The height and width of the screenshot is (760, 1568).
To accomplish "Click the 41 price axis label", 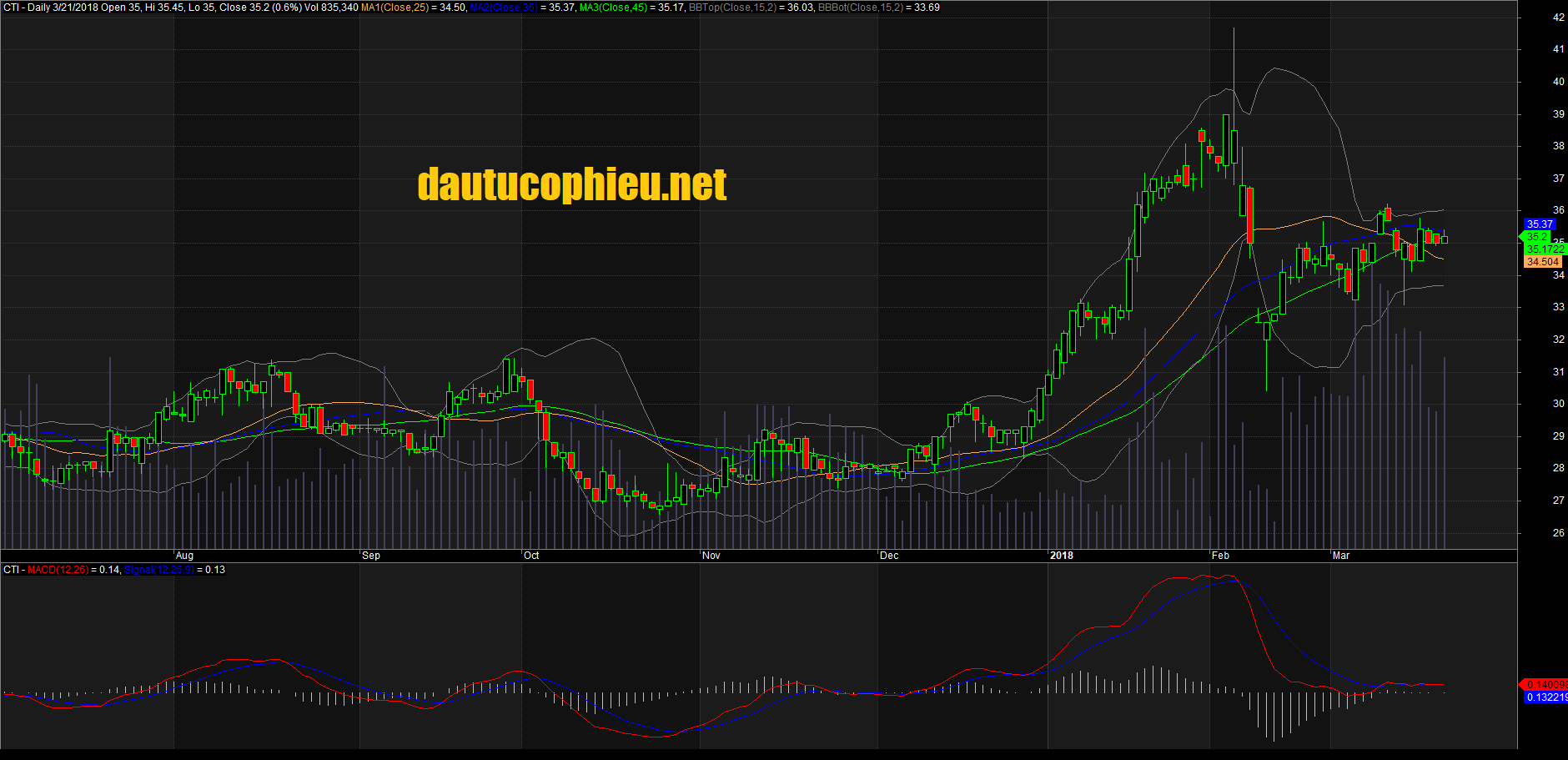I will click(1558, 49).
